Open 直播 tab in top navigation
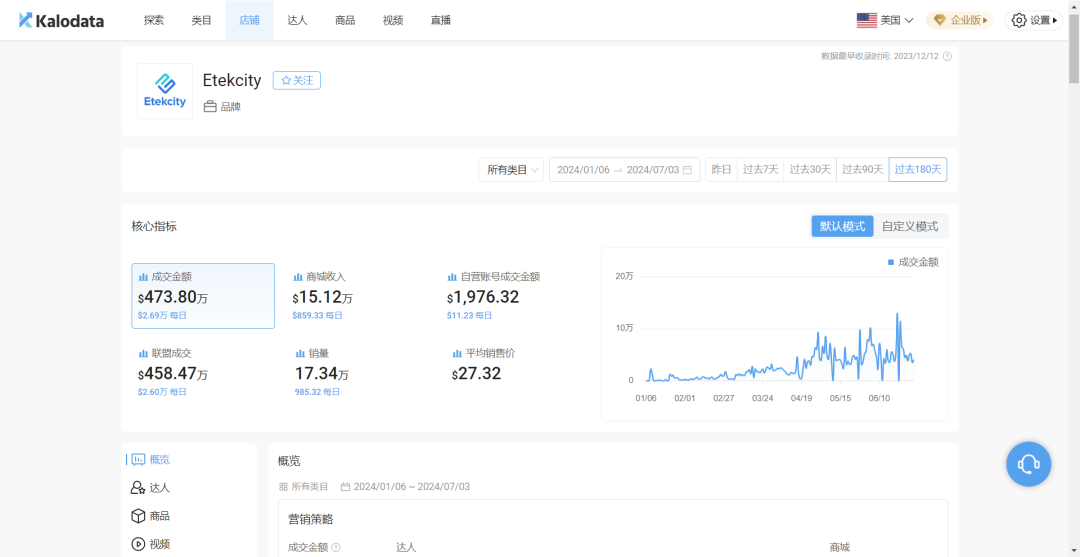Screen dimensions: 1080x557 click(x=440, y=20)
